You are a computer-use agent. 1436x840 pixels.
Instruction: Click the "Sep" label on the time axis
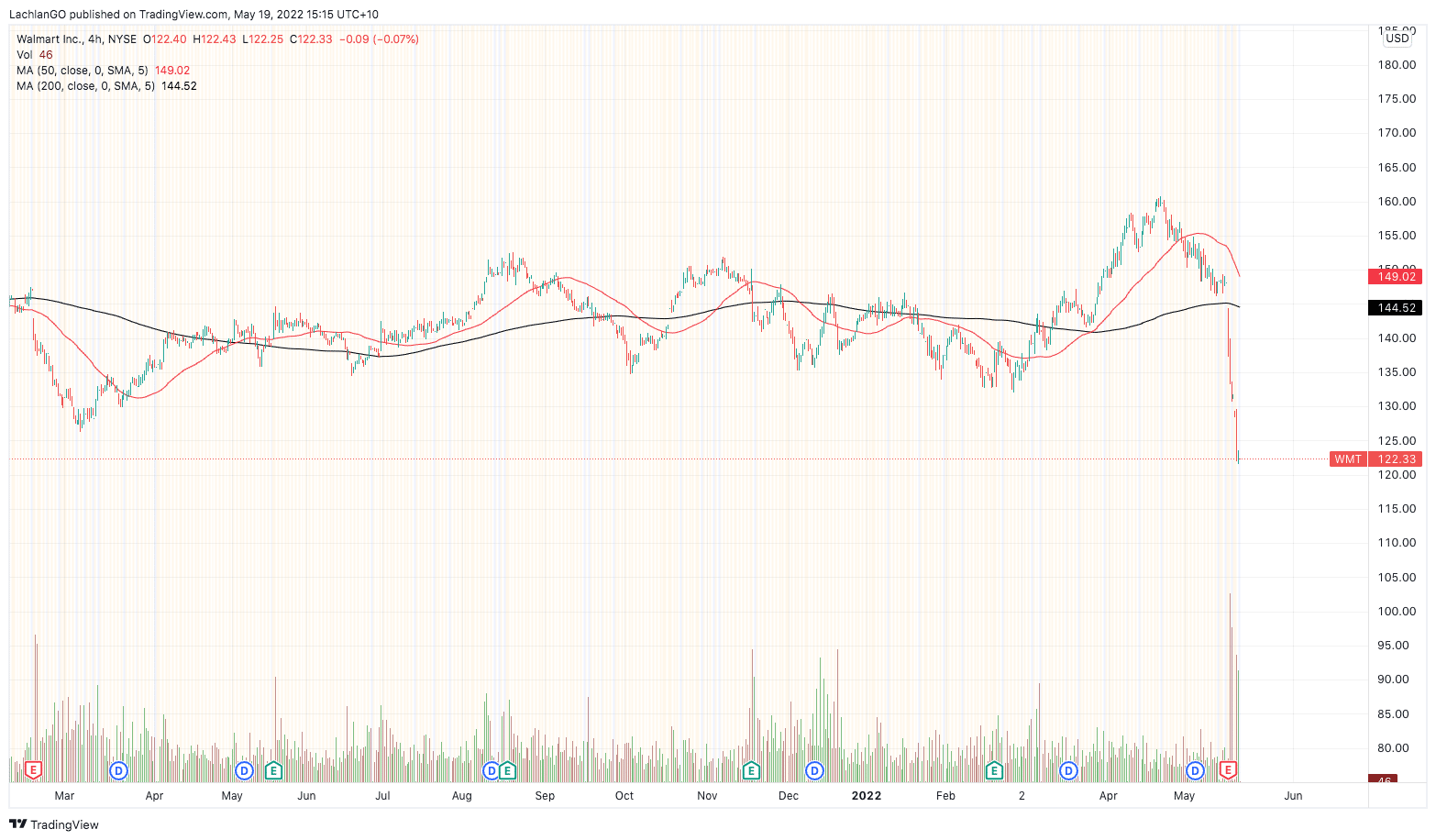tap(545, 796)
